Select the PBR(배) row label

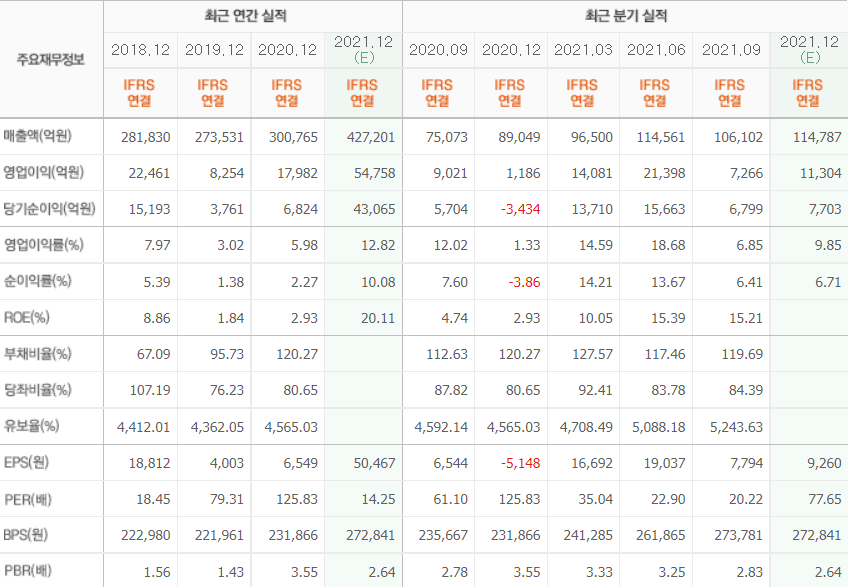pyautogui.click(x=28, y=571)
